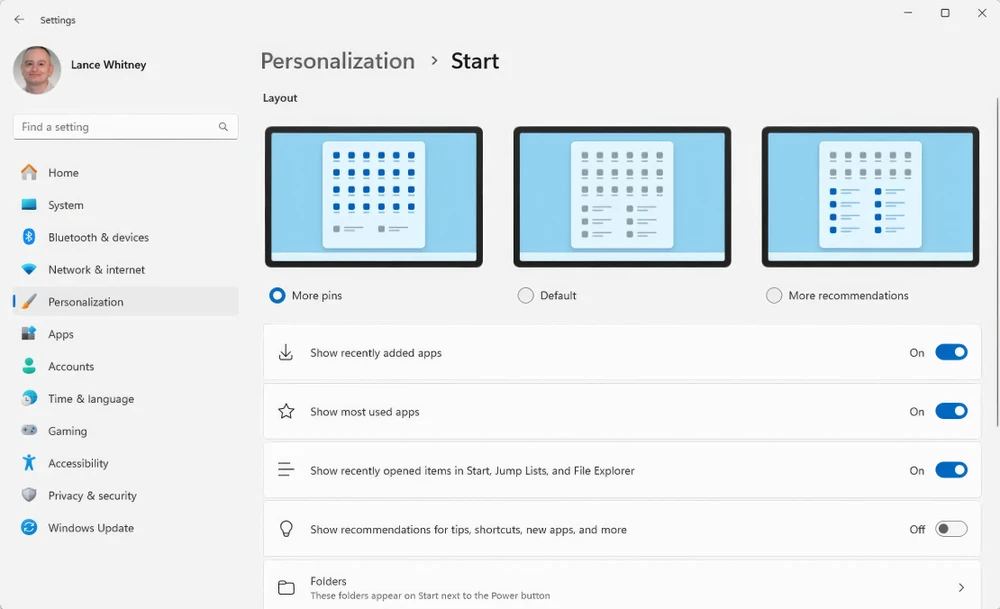Choose the More recommendations layout option
The height and width of the screenshot is (609, 1000).
pyautogui.click(x=774, y=296)
